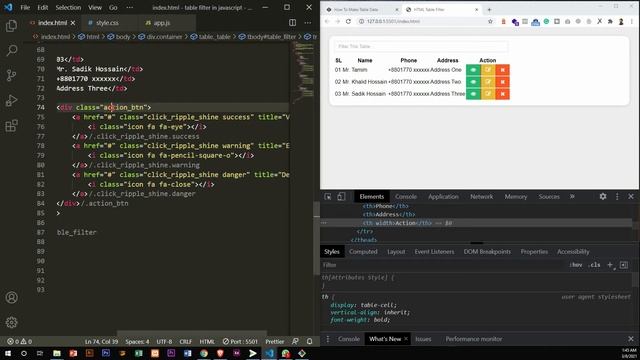Open the VS Code overflow menu ellipsis
The image size is (640, 360).
pyautogui.click(x=129, y=7)
